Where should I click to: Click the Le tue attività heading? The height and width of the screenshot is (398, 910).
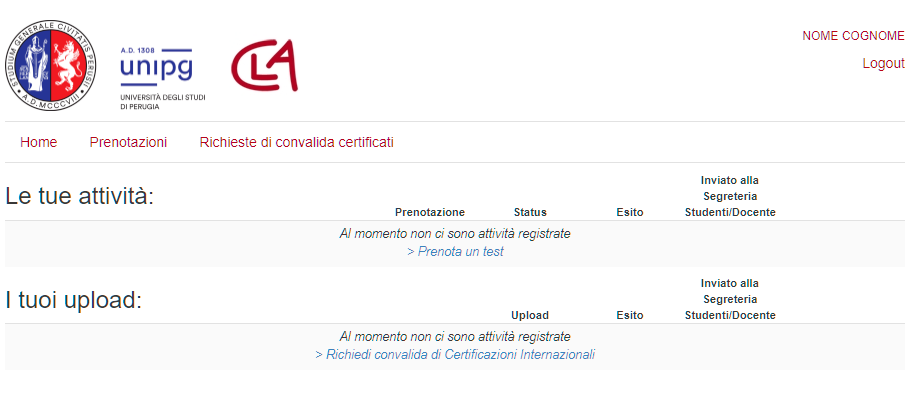[80, 197]
